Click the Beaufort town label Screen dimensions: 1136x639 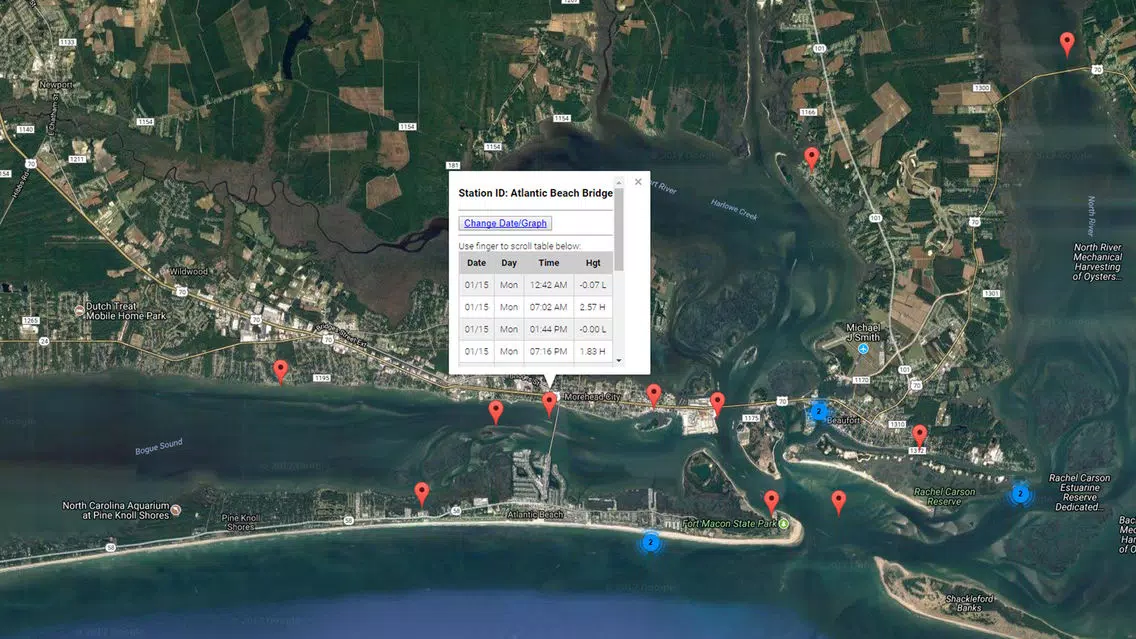pyautogui.click(x=843, y=420)
